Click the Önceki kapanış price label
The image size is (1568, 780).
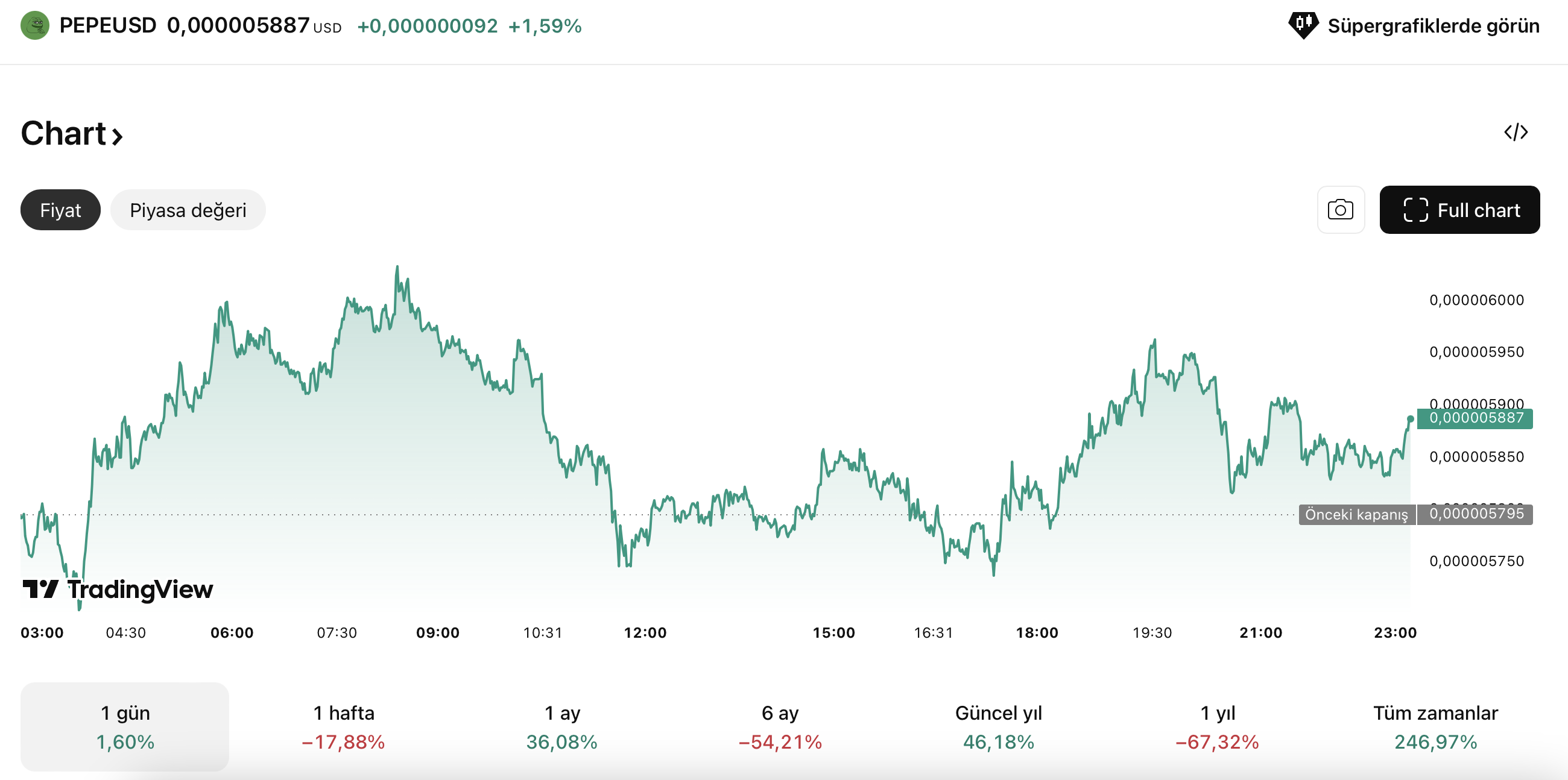pyautogui.click(x=1356, y=515)
